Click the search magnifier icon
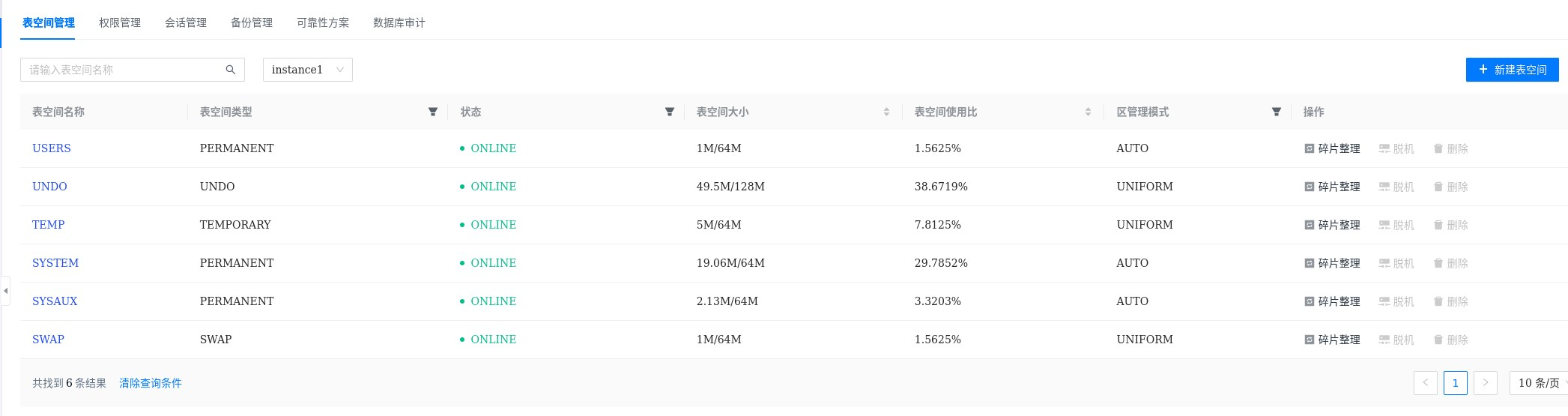 (x=231, y=70)
